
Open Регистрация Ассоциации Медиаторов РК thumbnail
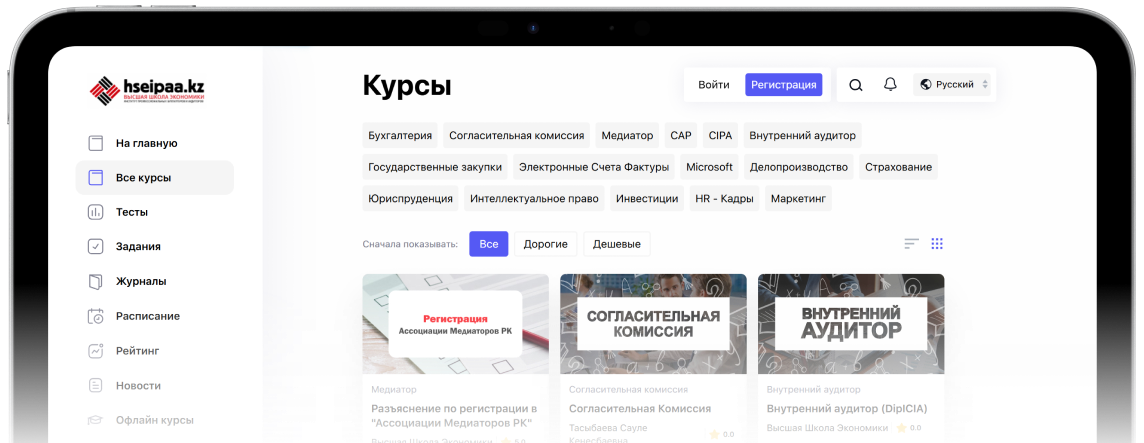coord(455,324)
